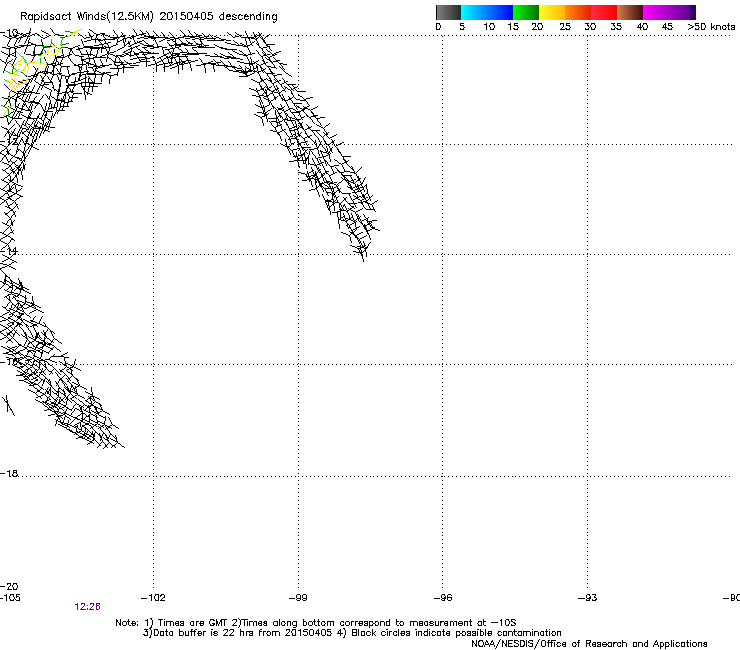Click the cyan 5-10 knots color swatch
This screenshot has width=740, height=650.
pos(474,12)
